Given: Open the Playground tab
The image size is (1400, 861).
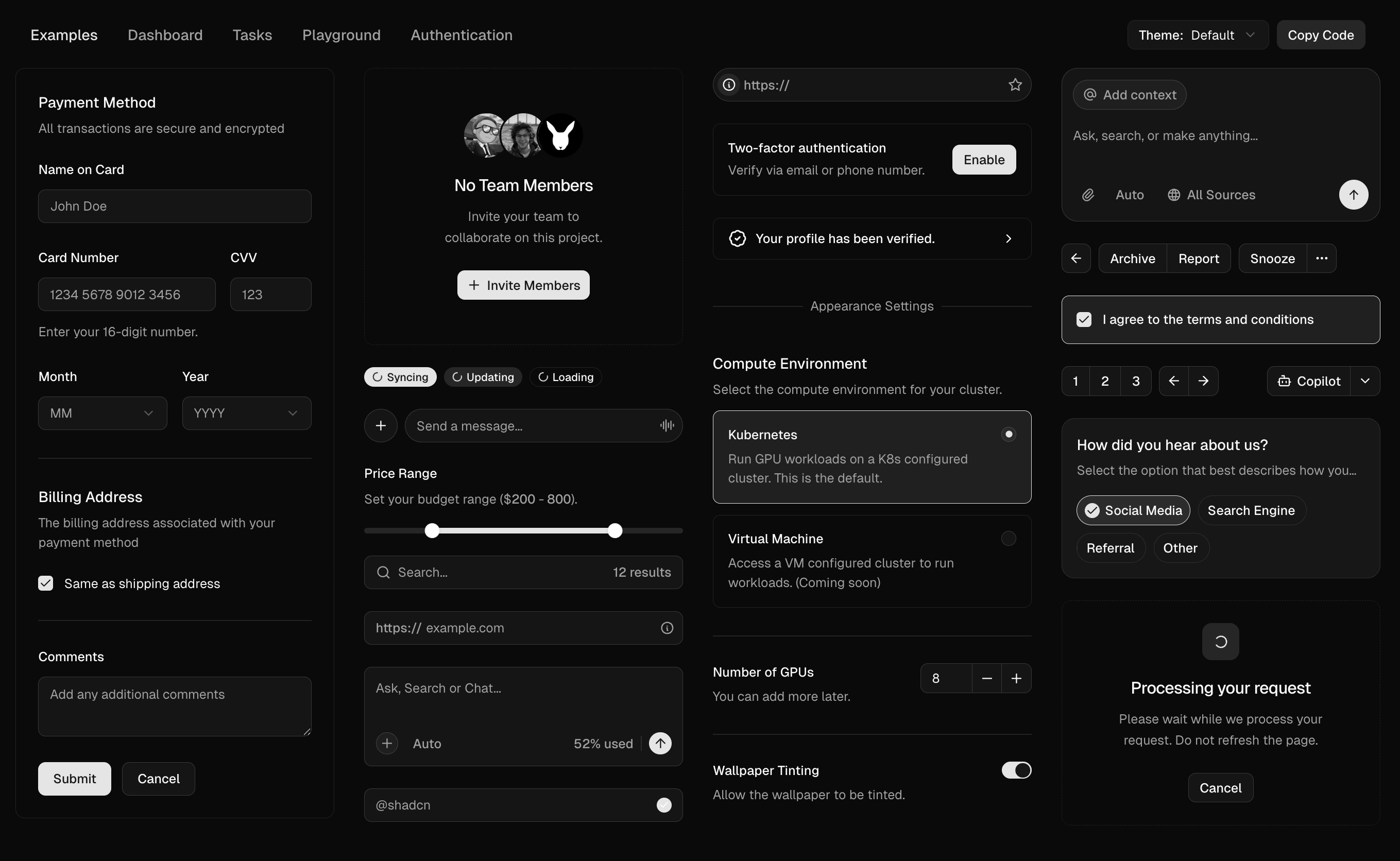Looking at the screenshot, I should (341, 36).
